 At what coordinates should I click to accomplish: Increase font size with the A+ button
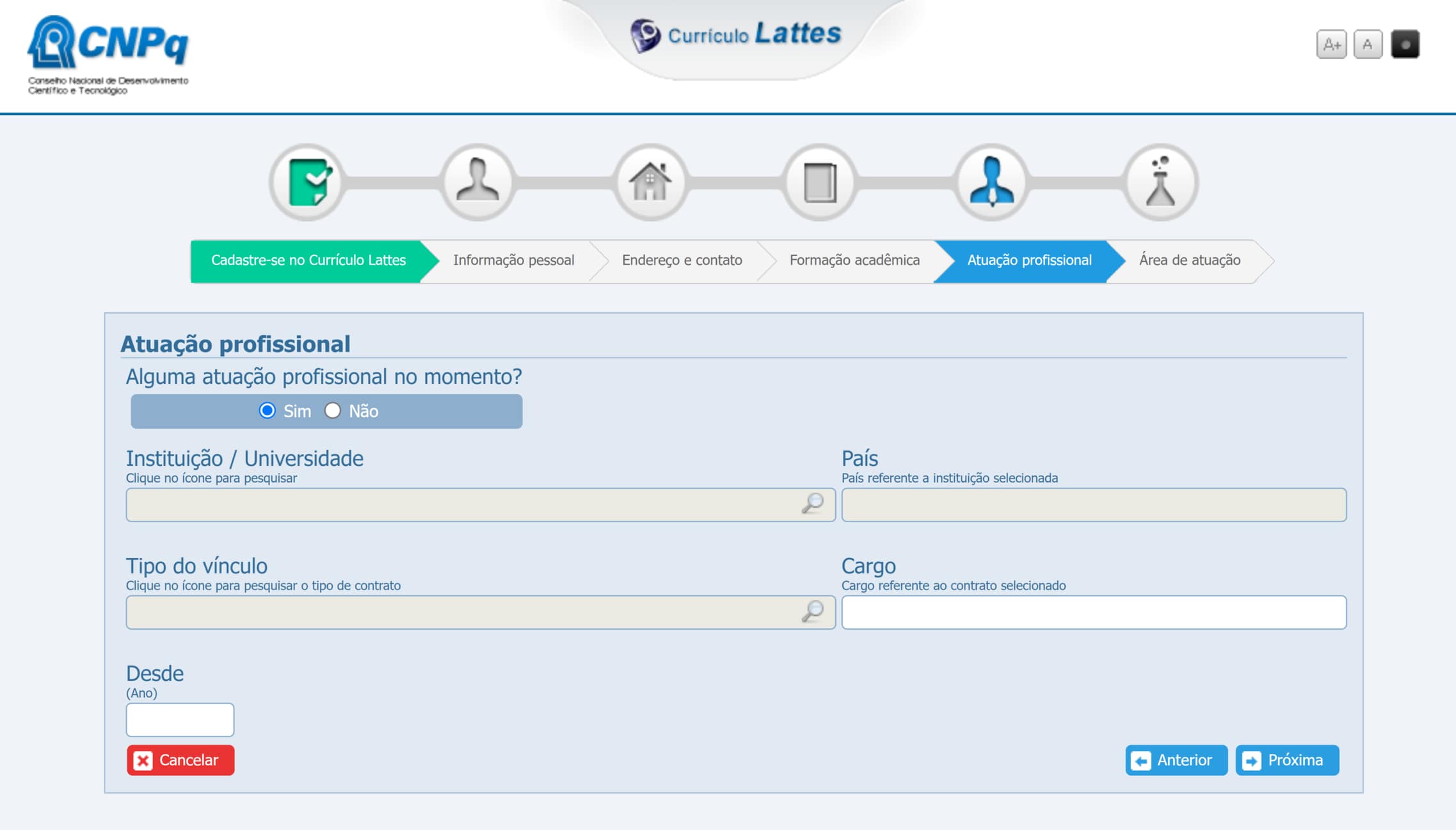click(x=1331, y=44)
